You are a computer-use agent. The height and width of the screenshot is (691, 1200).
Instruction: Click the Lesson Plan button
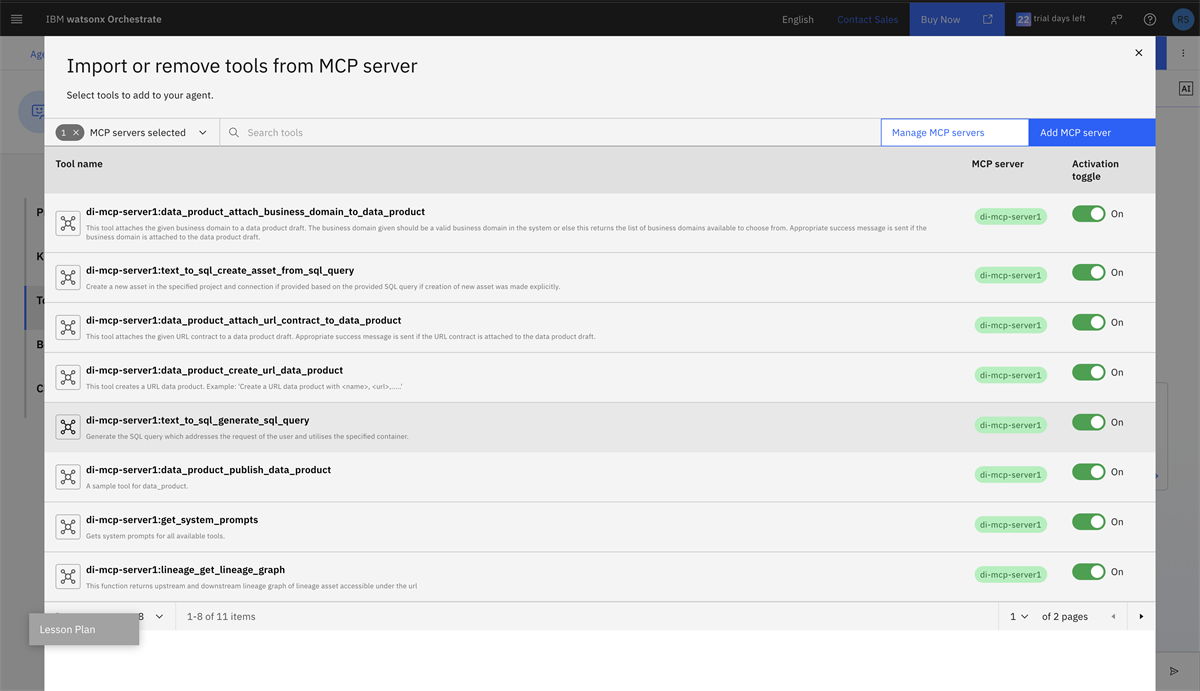pyautogui.click(x=84, y=629)
